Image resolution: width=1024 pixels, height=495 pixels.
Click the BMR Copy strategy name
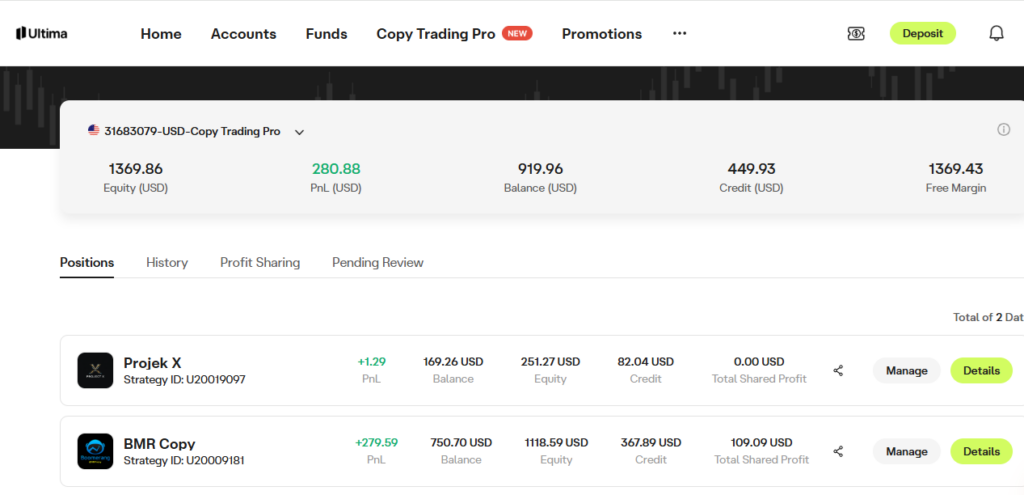click(159, 443)
